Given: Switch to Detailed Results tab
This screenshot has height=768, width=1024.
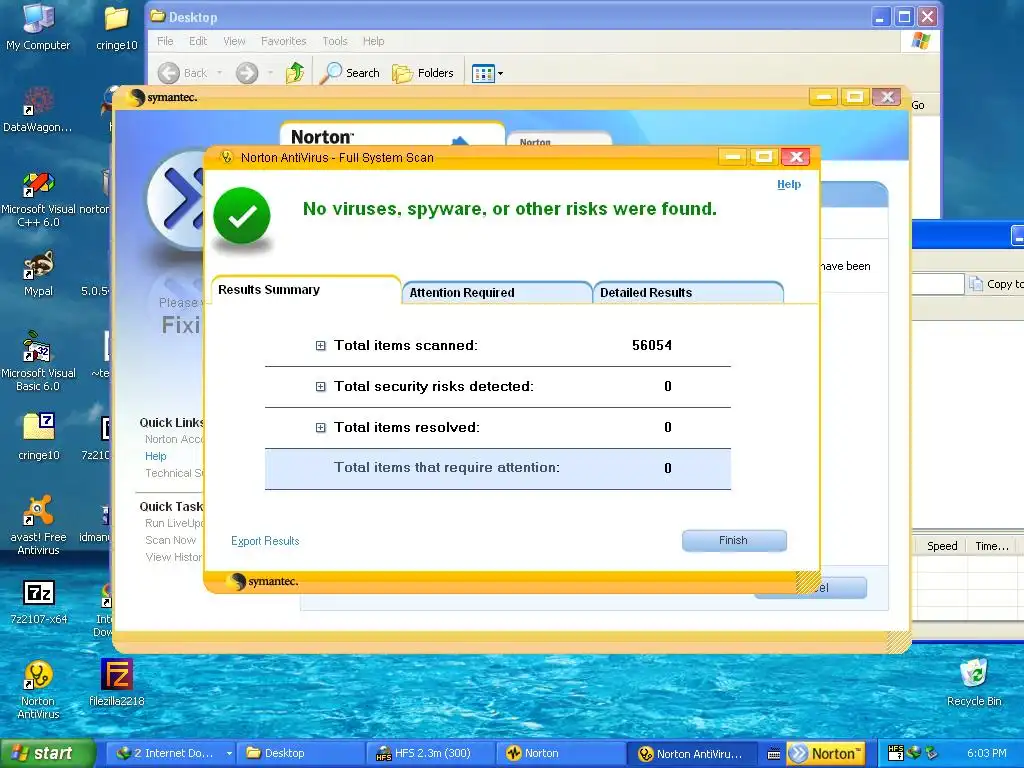Looking at the screenshot, I should (x=688, y=293).
